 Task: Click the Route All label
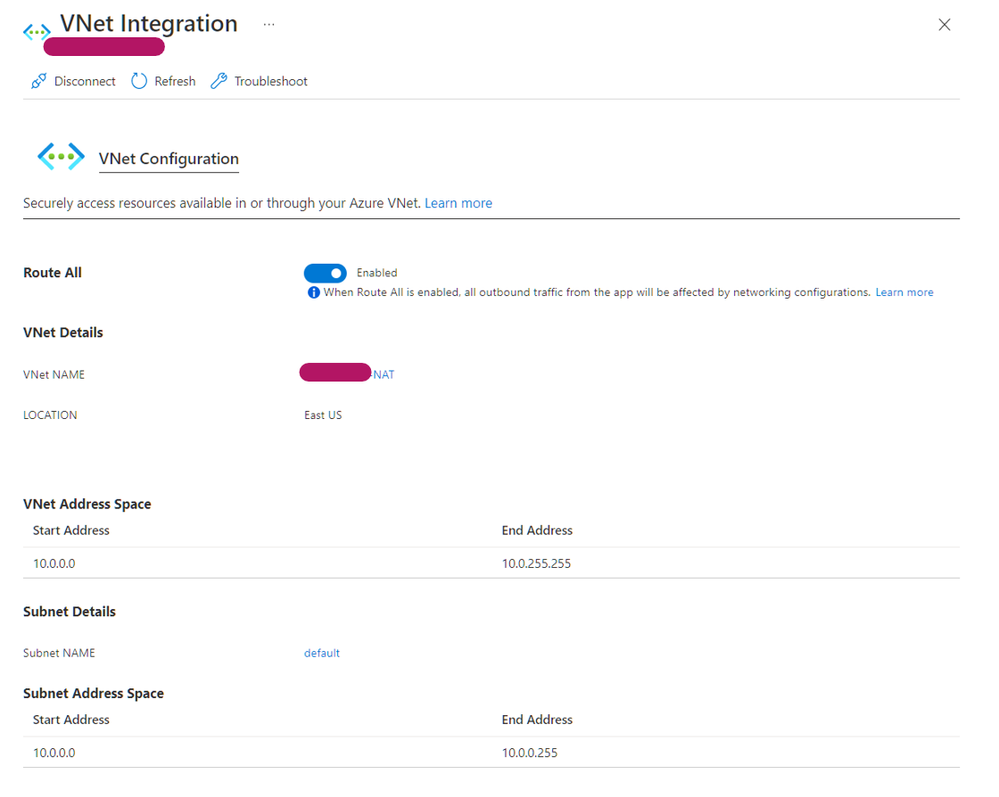[52, 273]
